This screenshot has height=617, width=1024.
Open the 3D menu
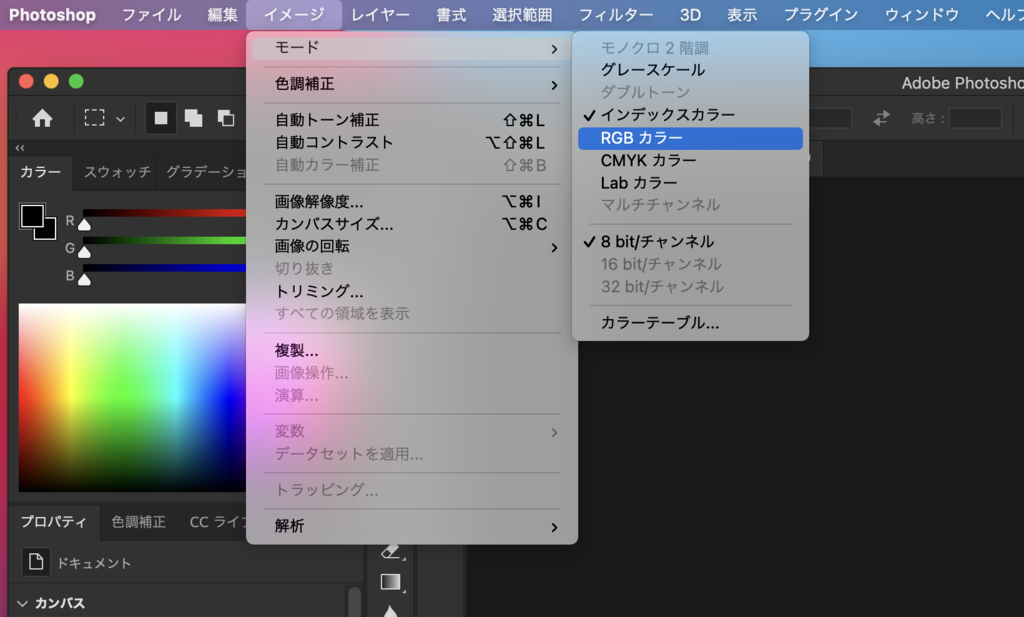[x=690, y=14]
